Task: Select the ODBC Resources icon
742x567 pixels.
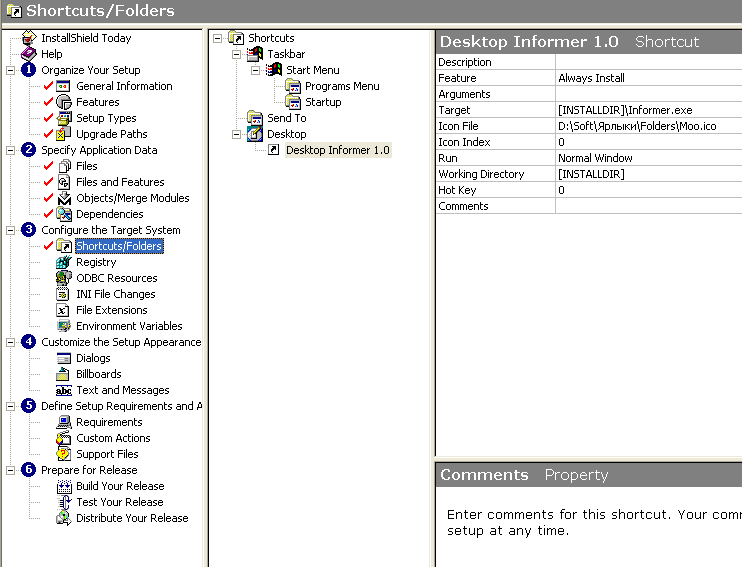Action: click(x=63, y=278)
